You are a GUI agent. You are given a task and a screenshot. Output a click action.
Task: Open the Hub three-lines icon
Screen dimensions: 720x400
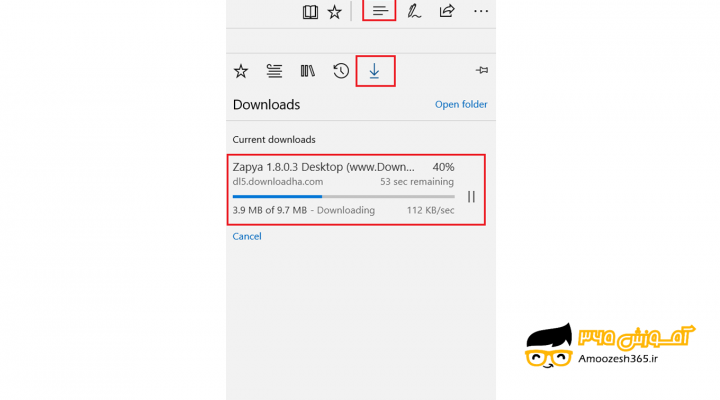(380, 11)
